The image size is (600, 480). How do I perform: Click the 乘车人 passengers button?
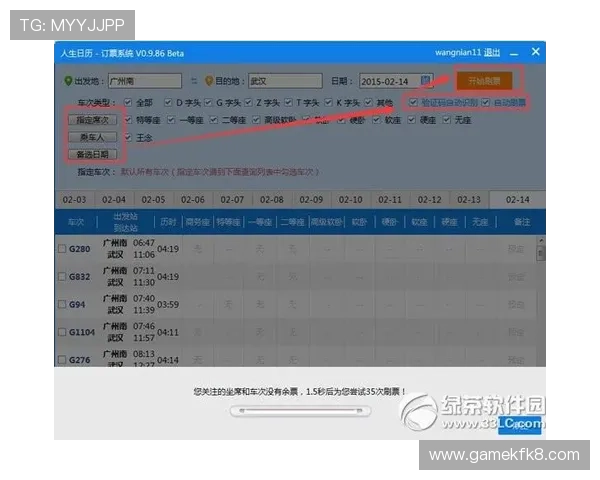[93, 137]
